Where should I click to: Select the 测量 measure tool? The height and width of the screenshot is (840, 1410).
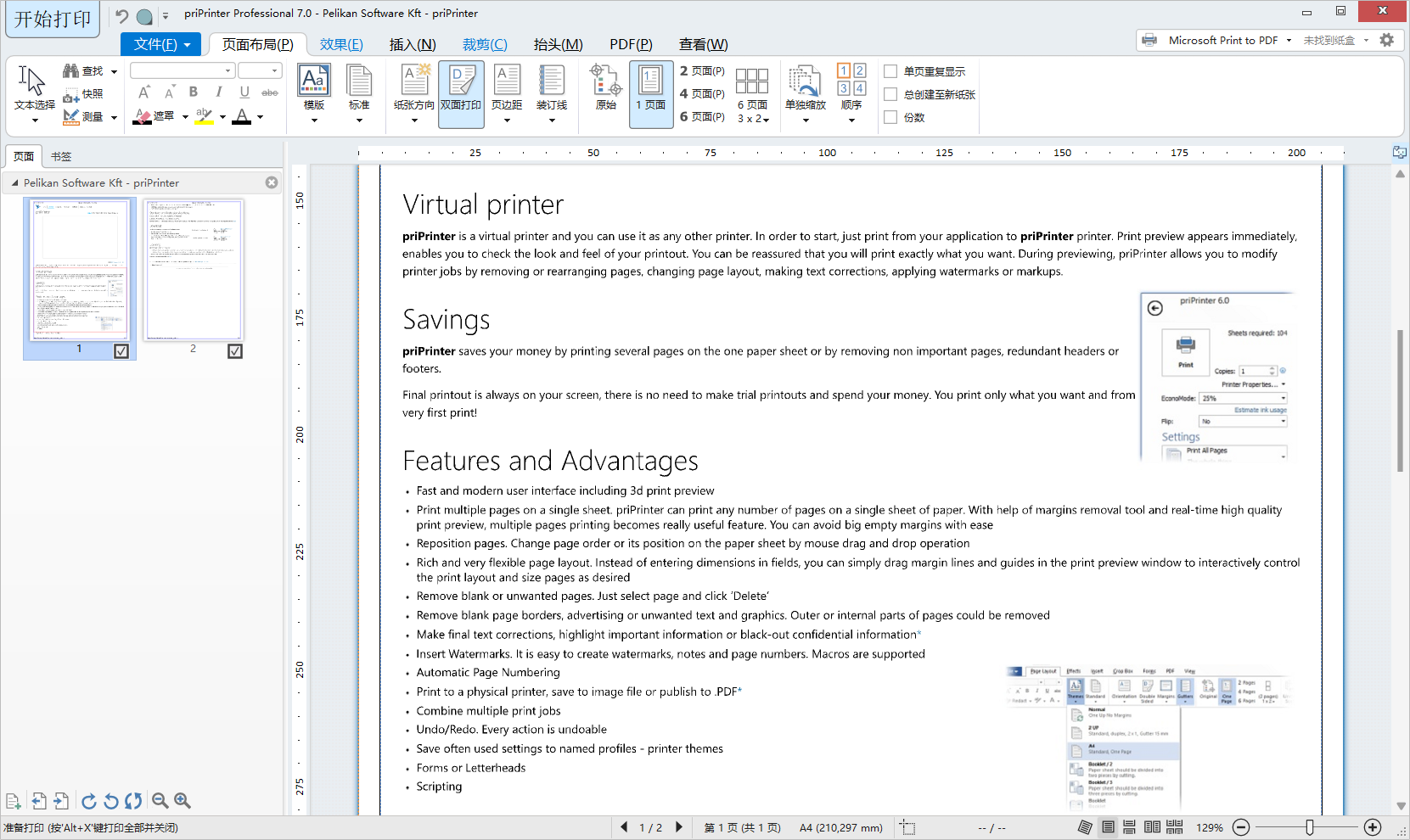83,117
